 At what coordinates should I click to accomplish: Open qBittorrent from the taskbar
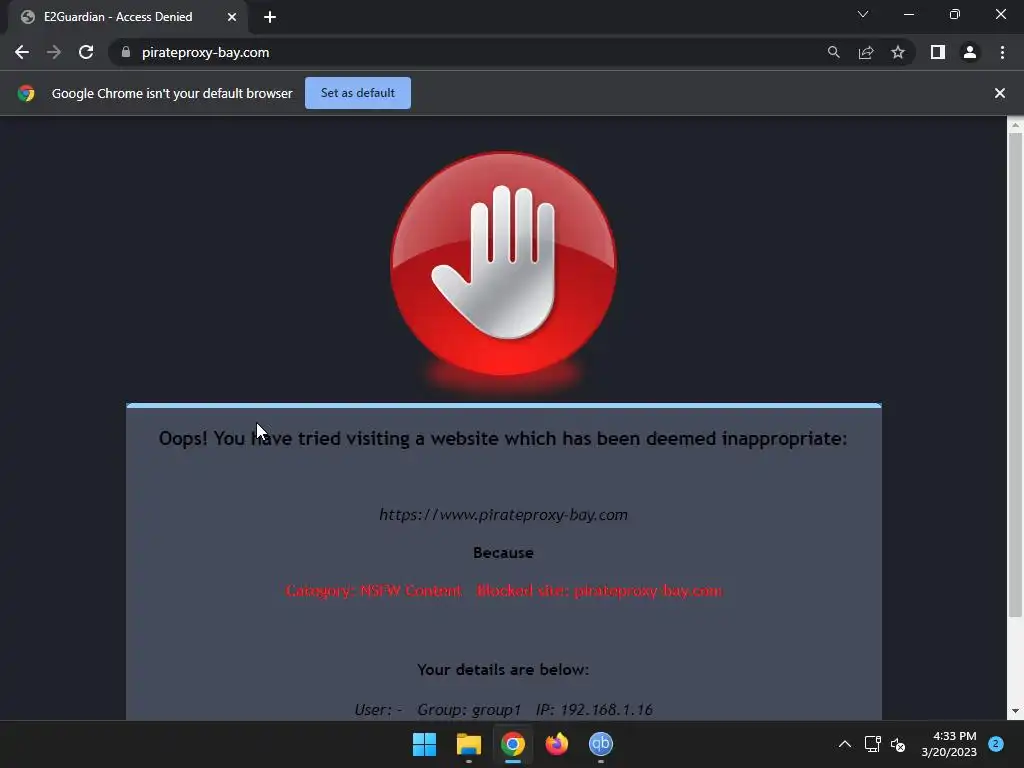[601, 744]
